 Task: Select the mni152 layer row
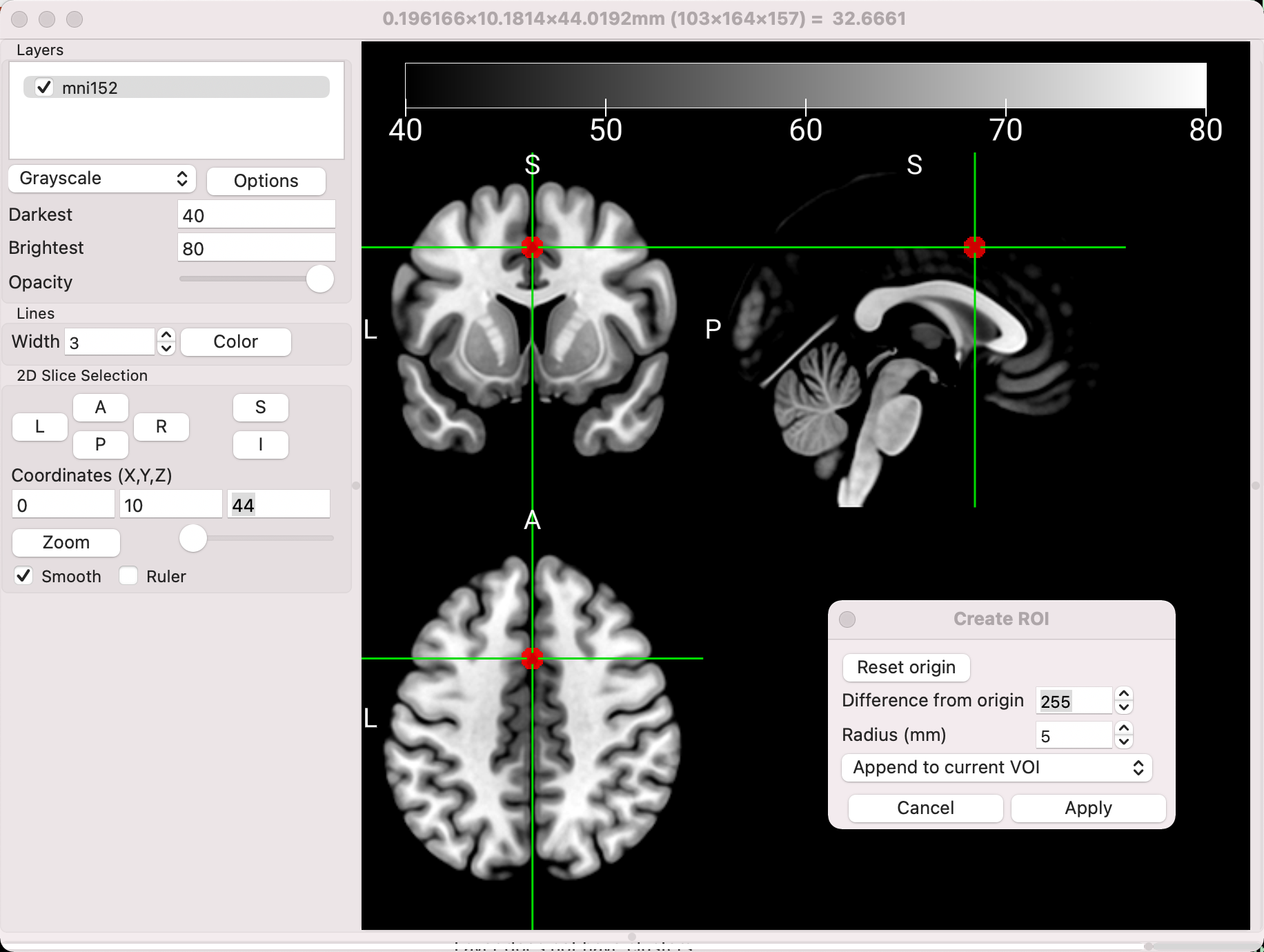point(177,88)
